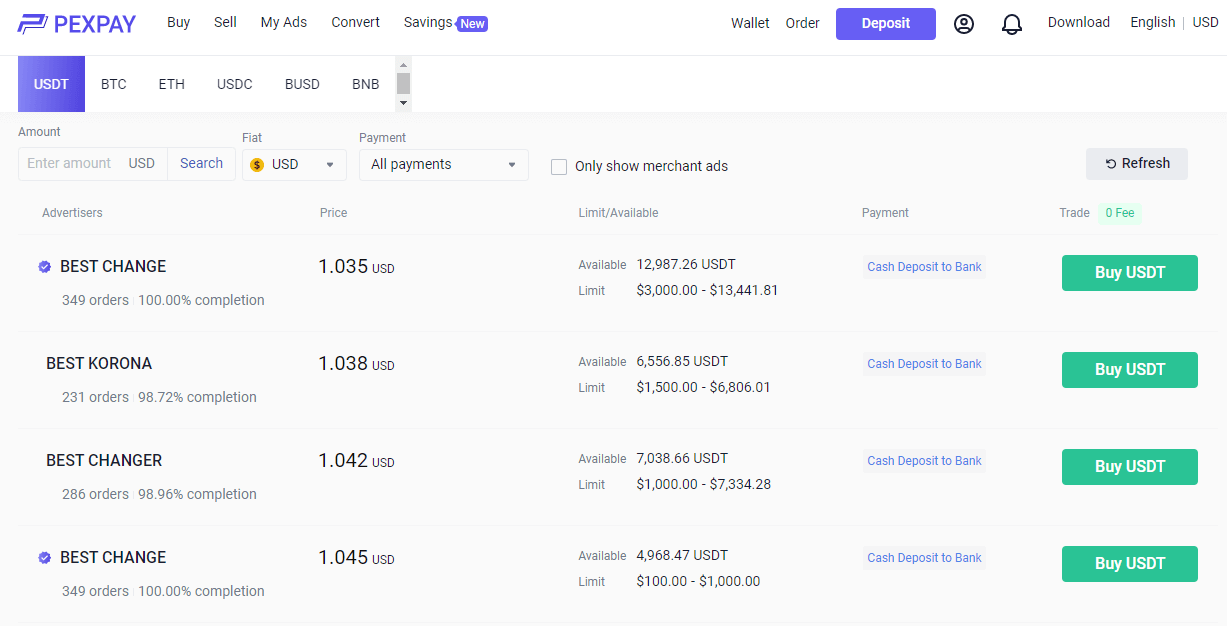The image size is (1227, 626).
Task: Open the BEST KORONA advertiser profile
Action: pyautogui.click(x=99, y=364)
